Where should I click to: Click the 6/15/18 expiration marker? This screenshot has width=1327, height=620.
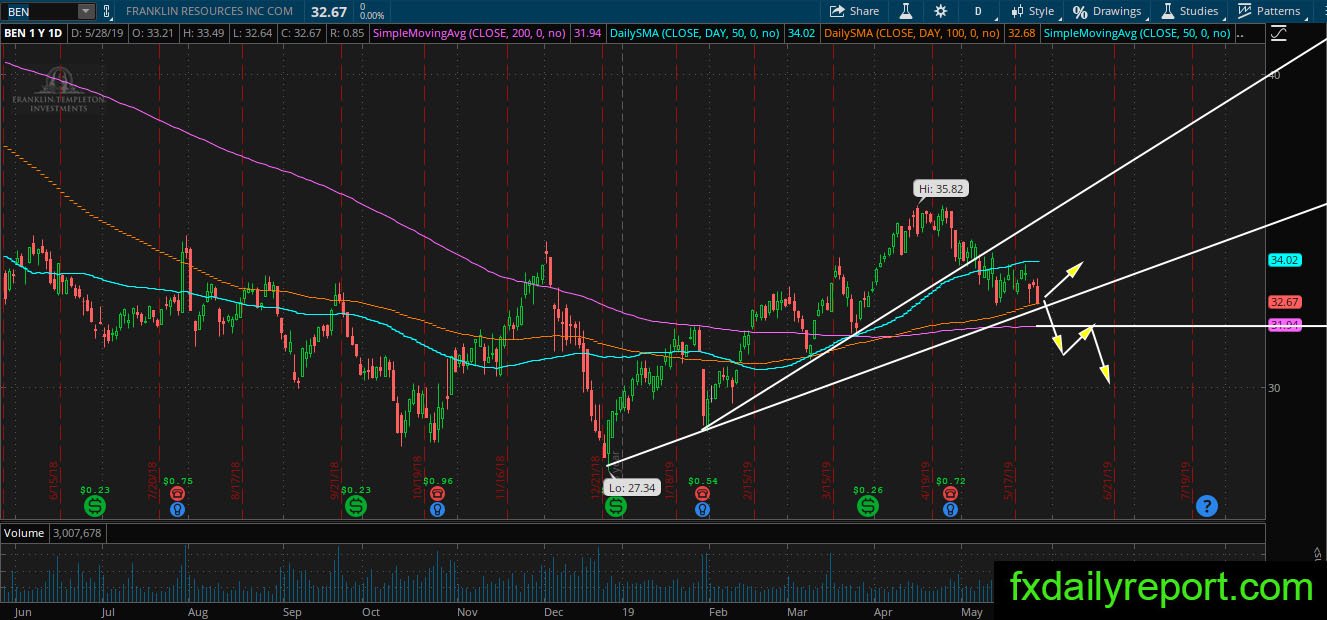(x=53, y=479)
